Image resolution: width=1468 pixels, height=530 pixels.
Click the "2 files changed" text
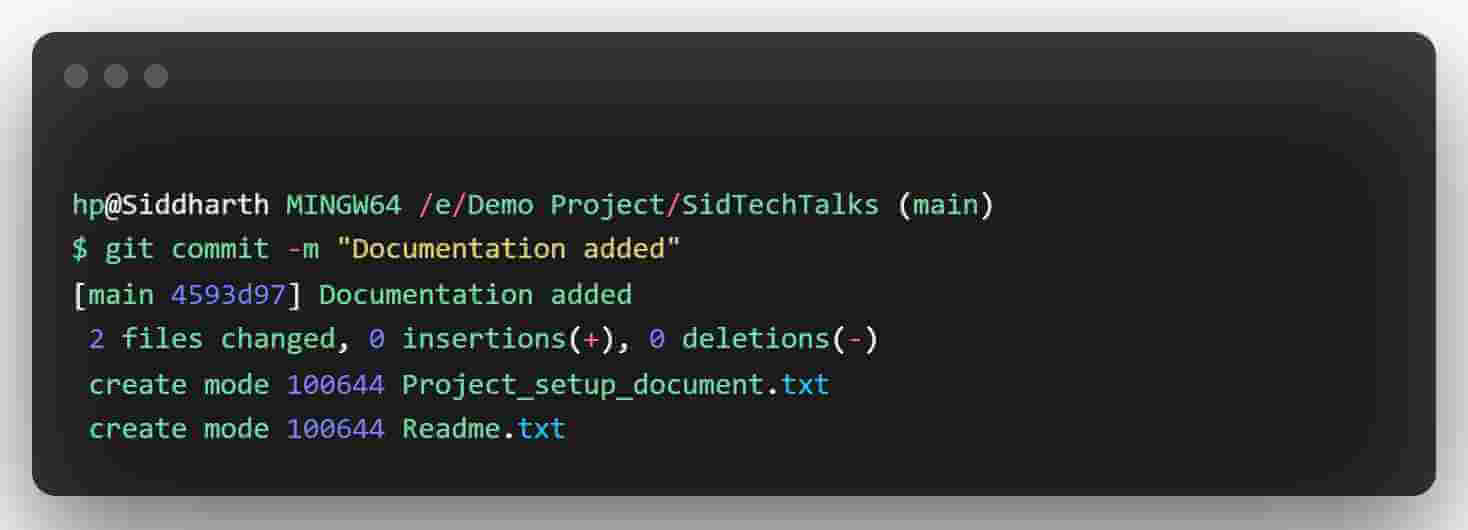click(212, 340)
